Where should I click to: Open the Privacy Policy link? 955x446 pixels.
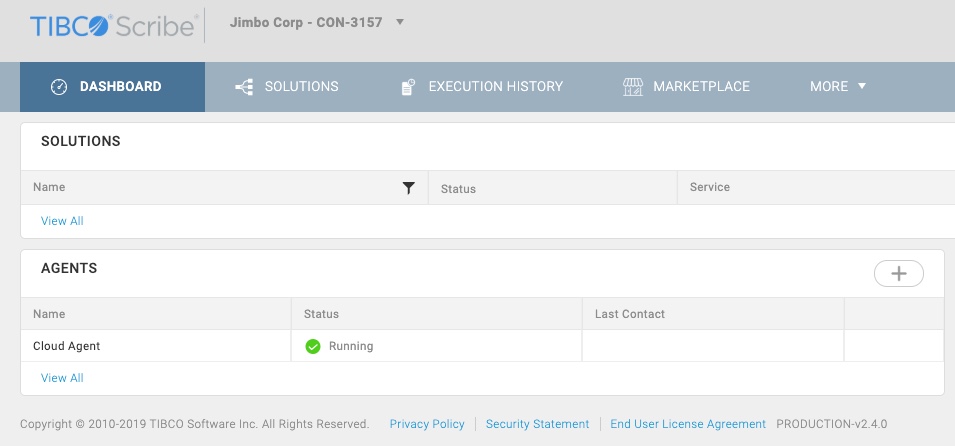(427, 424)
